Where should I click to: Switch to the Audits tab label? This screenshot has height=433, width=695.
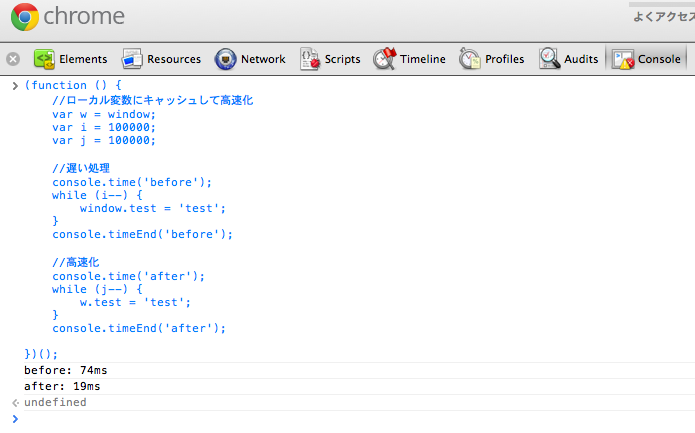click(x=581, y=59)
